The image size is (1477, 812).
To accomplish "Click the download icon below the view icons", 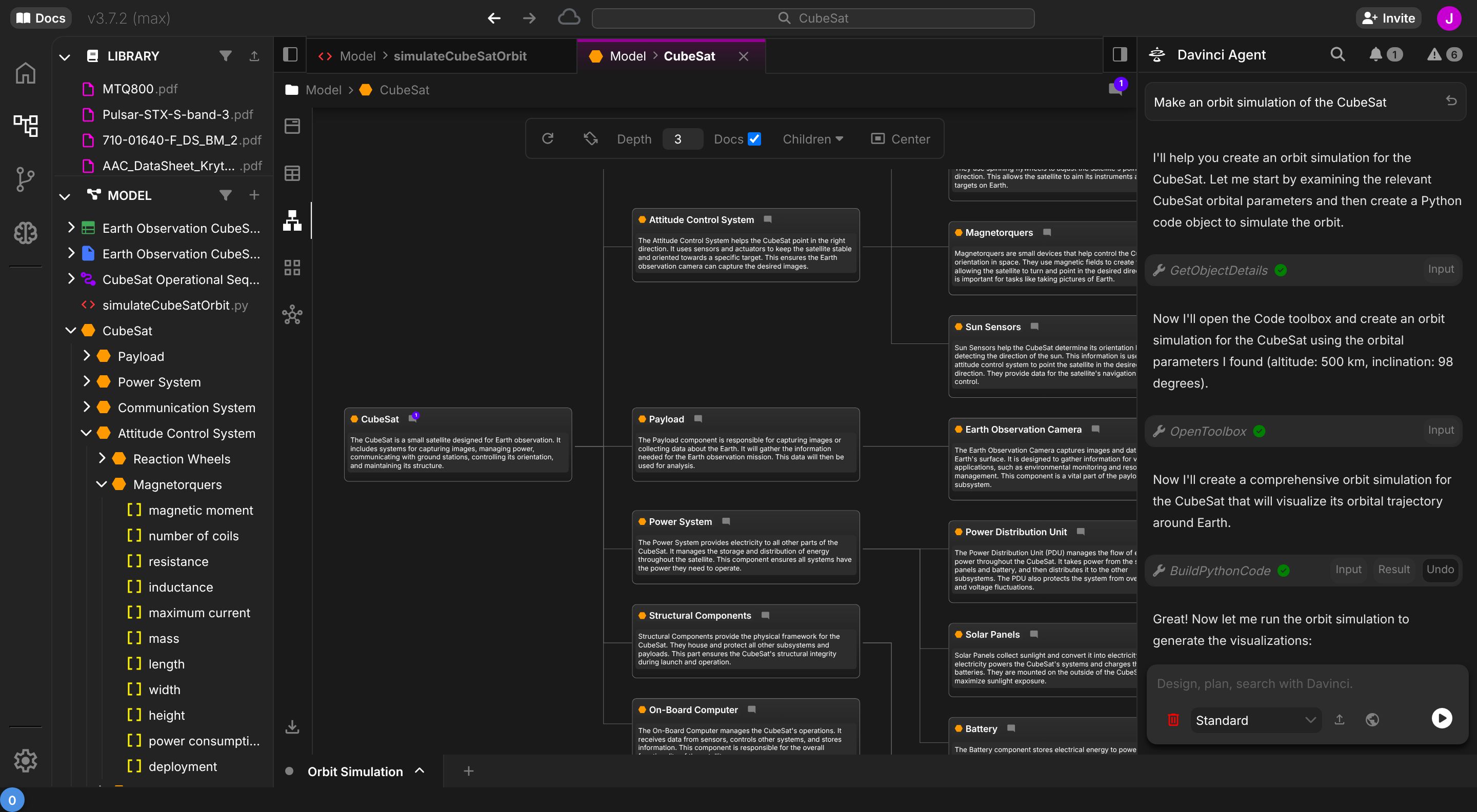I will [292, 726].
